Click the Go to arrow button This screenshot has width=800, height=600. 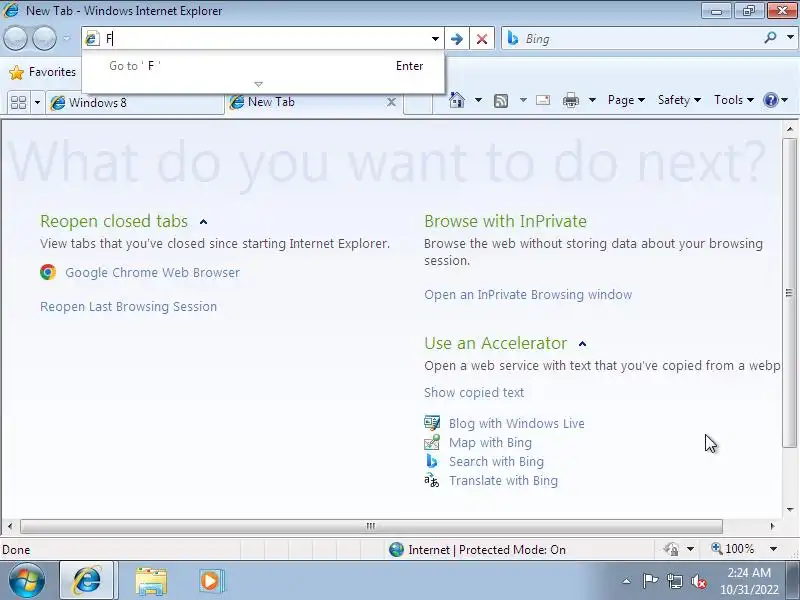click(x=457, y=39)
